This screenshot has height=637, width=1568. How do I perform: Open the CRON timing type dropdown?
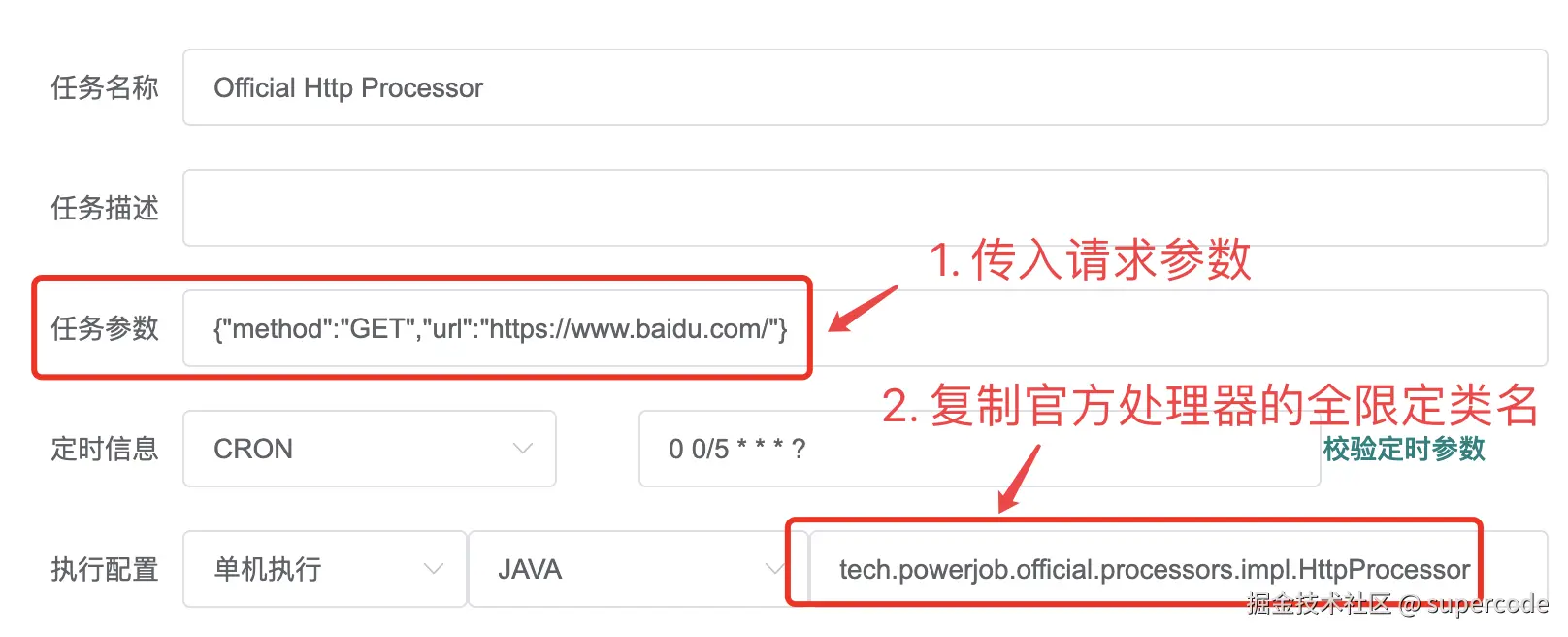click(370, 449)
